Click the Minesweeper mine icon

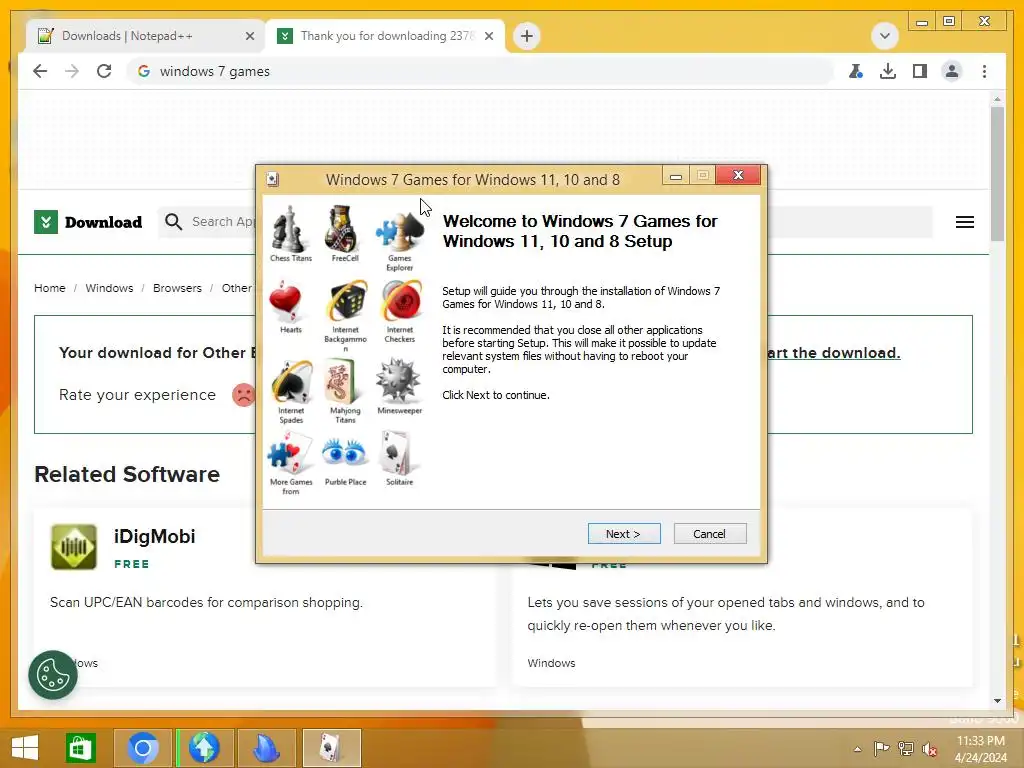pos(398,380)
